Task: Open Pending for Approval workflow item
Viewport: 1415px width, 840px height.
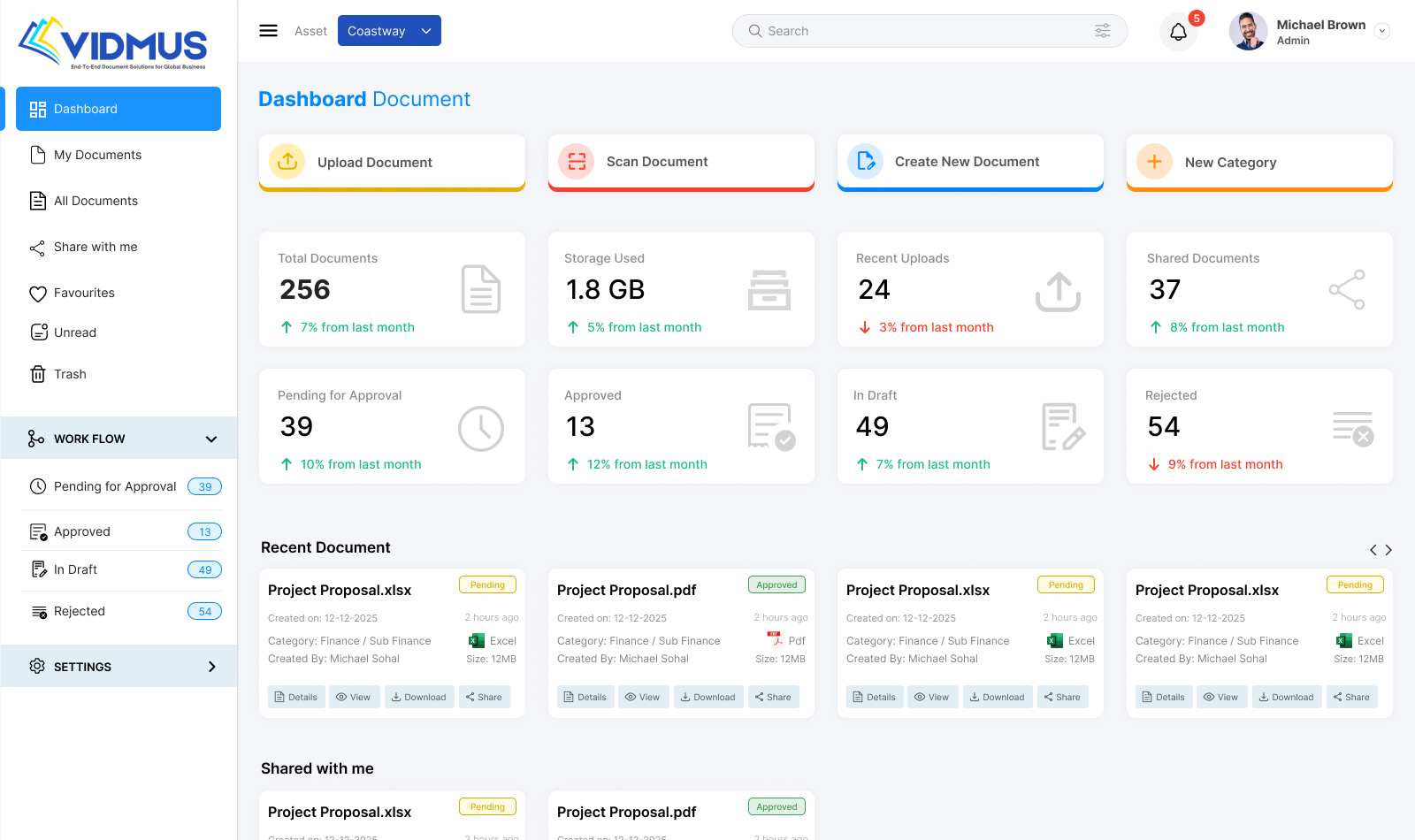Action: pos(115,486)
